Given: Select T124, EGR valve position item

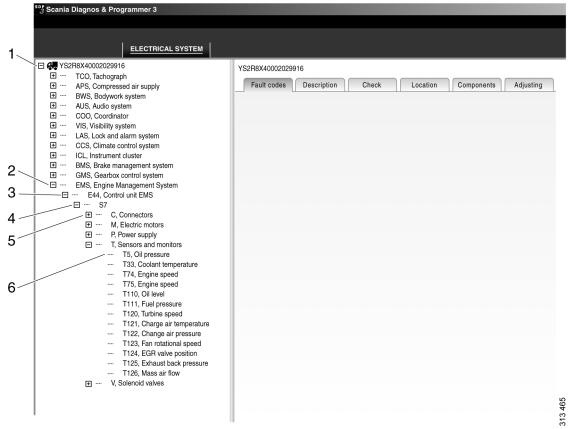Looking at the screenshot, I should (x=160, y=353).
